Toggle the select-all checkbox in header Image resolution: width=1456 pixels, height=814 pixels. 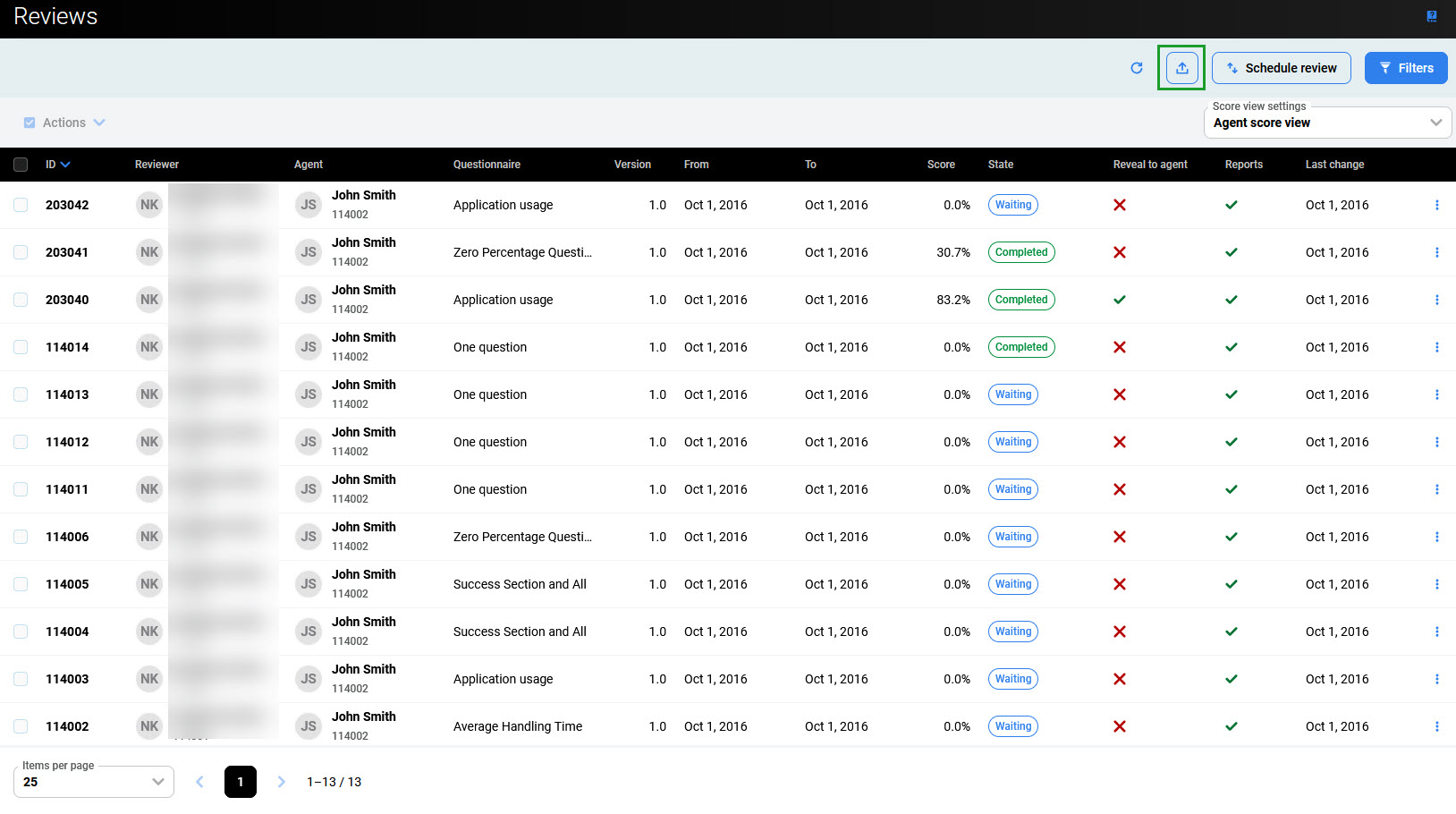coord(21,165)
